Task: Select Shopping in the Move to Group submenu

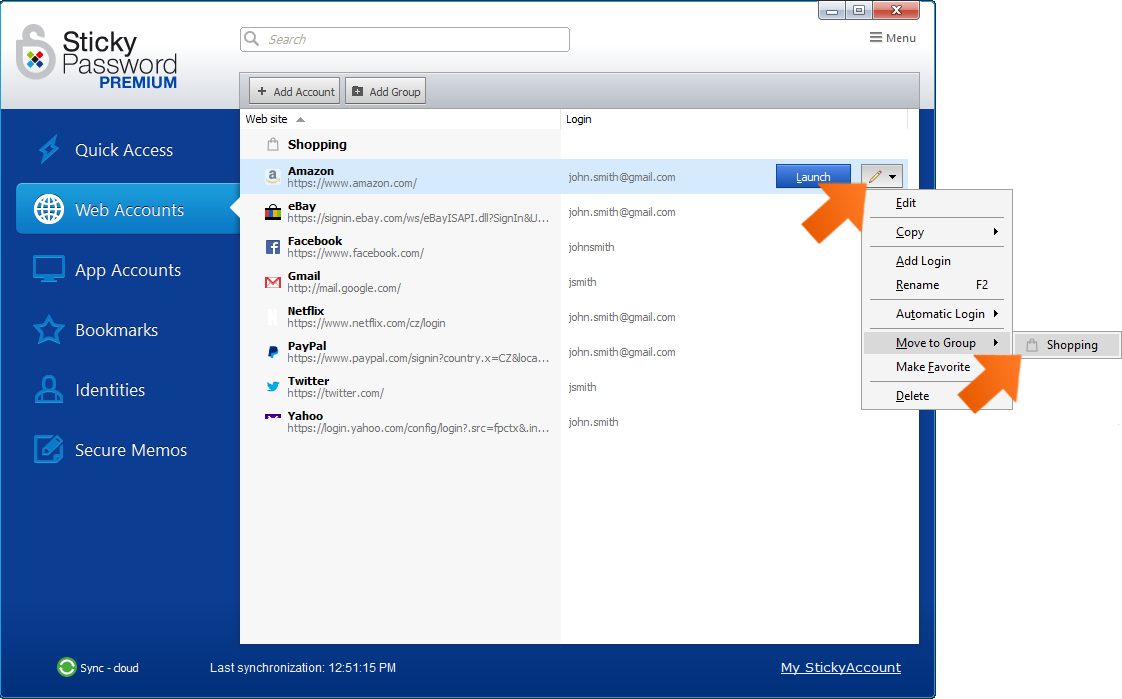Action: tap(1067, 345)
